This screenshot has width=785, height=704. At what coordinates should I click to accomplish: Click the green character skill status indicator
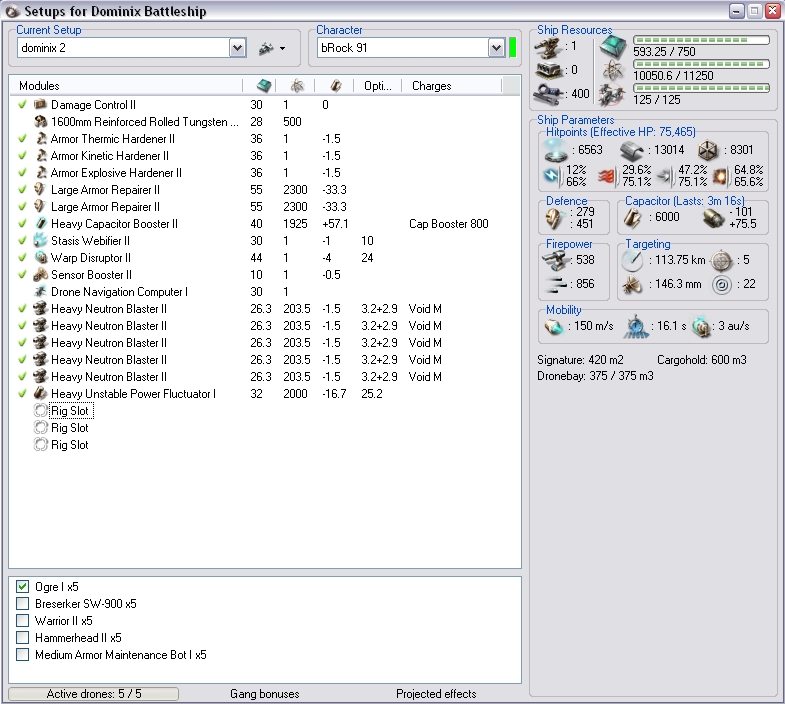point(513,48)
